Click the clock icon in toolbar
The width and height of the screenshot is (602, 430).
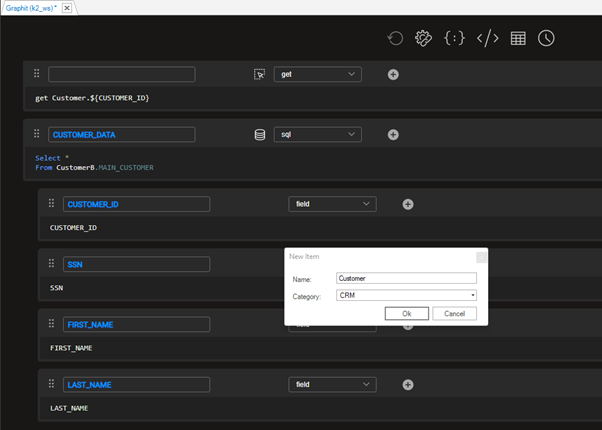point(546,38)
